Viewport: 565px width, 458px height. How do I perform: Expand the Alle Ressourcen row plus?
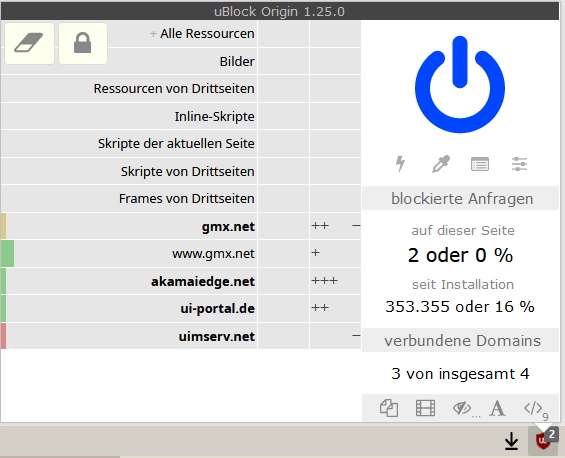coord(153,34)
